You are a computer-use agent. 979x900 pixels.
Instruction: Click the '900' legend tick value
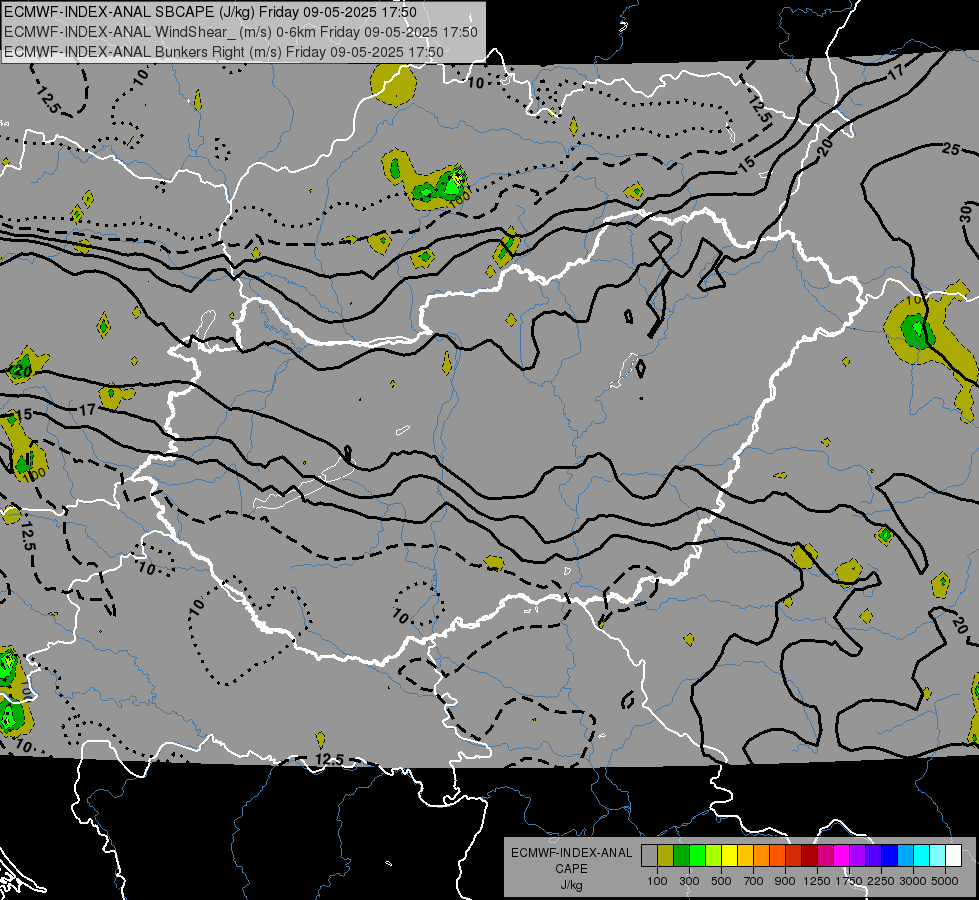(x=785, y=881)
